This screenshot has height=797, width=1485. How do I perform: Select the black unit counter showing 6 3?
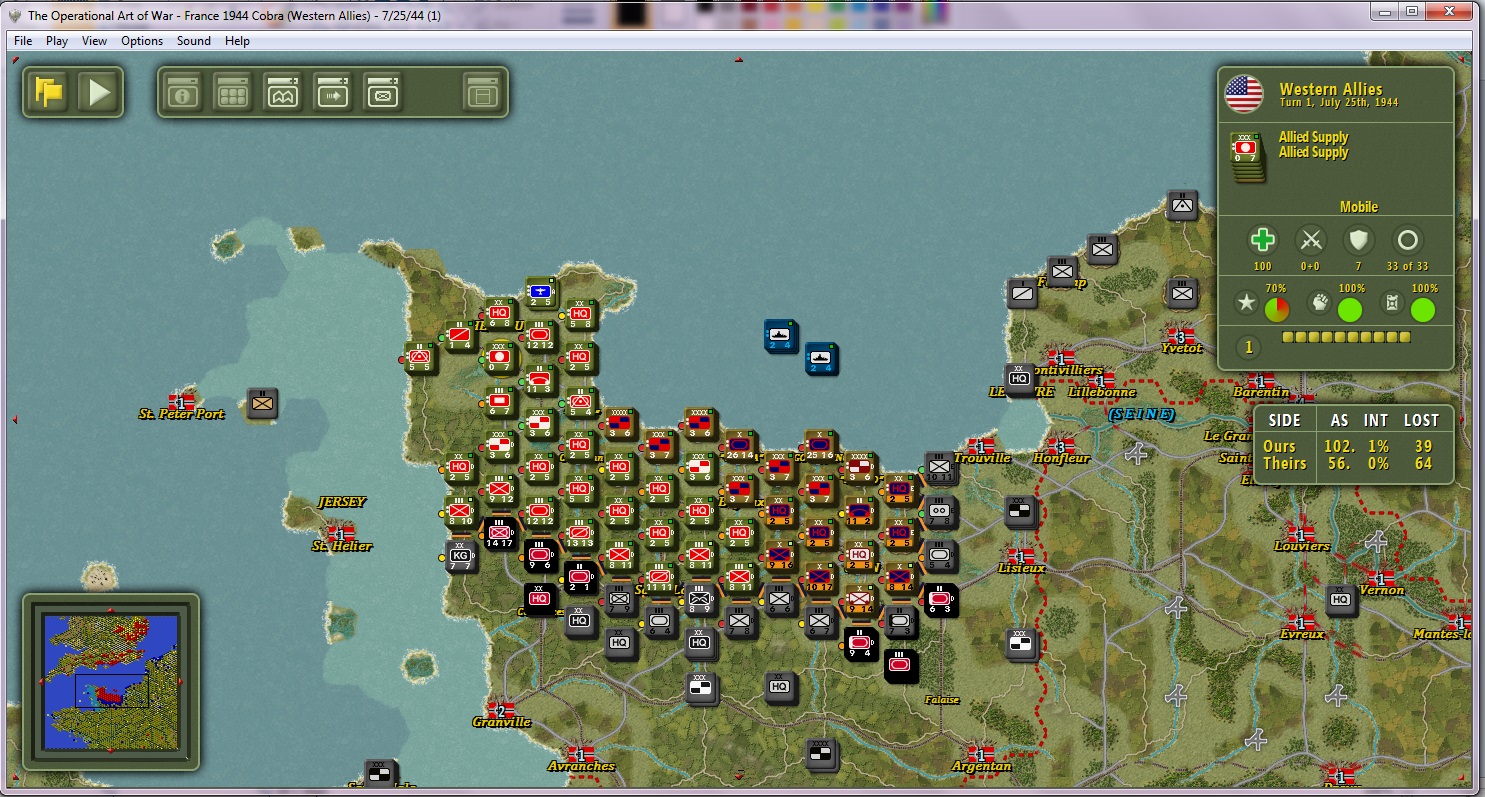(x=940, y=600)
